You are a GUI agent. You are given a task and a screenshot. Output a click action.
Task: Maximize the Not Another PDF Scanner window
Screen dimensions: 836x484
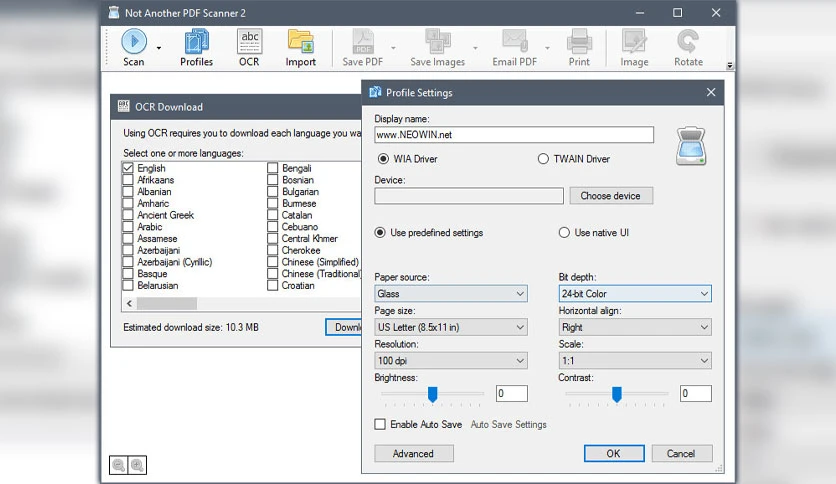(x=678, y=13)
